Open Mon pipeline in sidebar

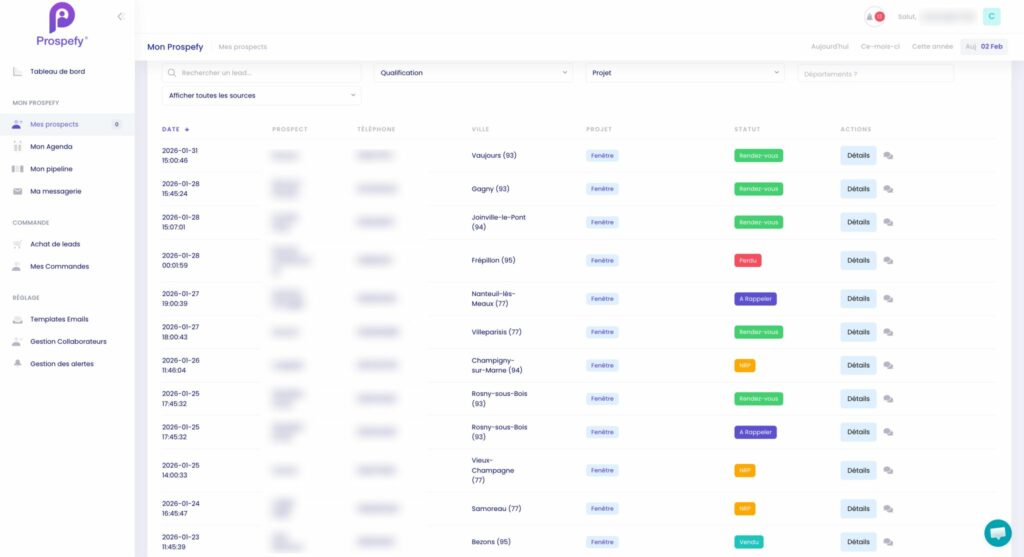click(51, 169)
